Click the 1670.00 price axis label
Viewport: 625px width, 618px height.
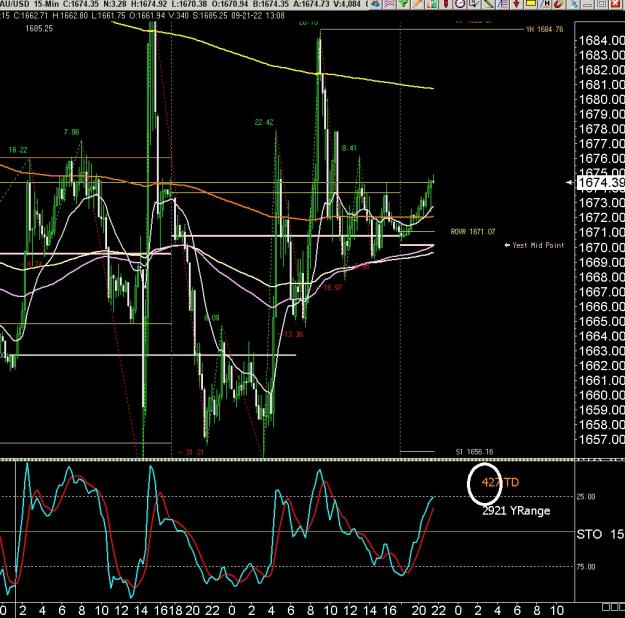pos(601,247)
